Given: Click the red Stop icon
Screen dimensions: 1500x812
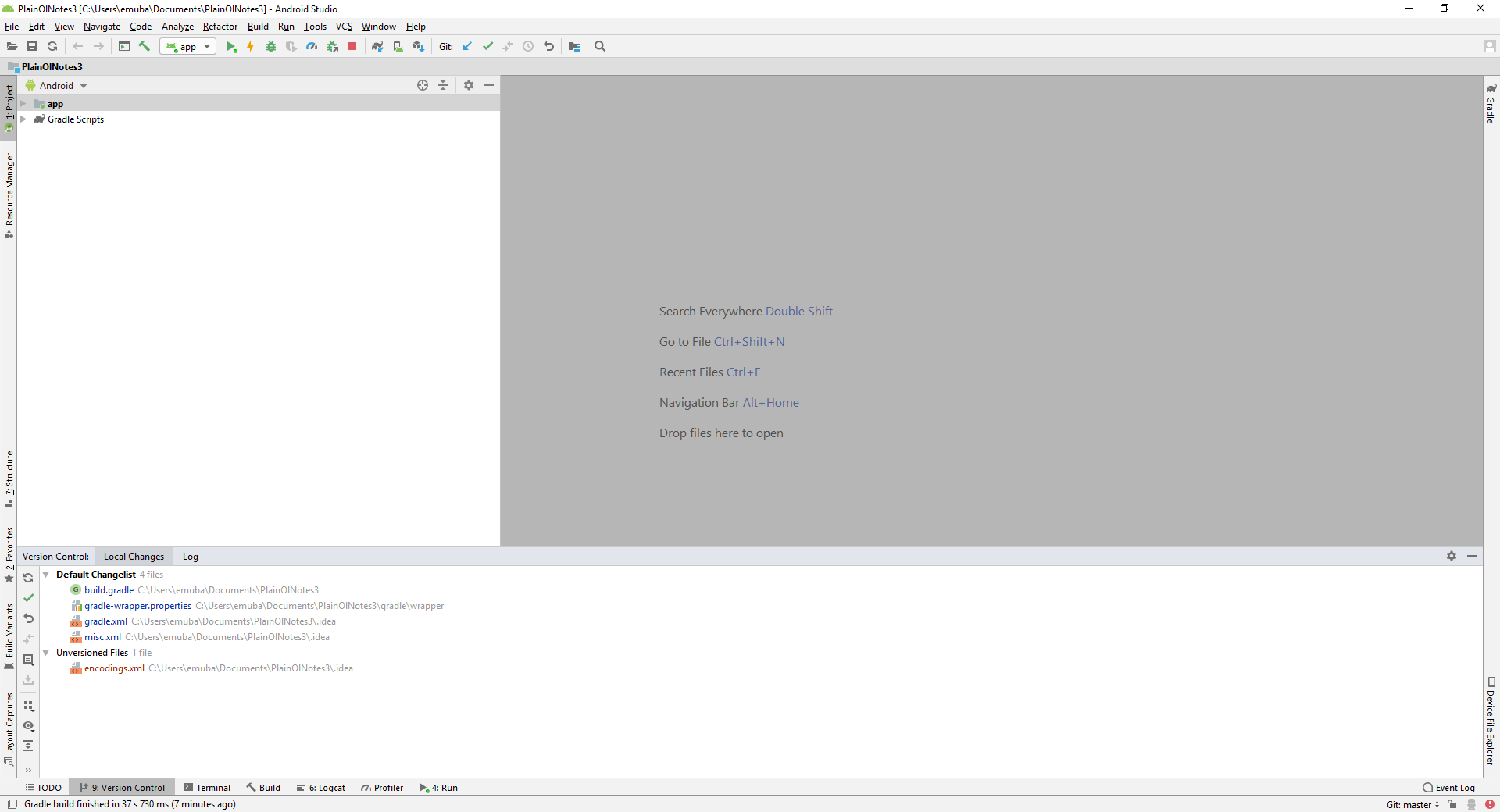Looking at the screenshot, I should coord(352,47).
